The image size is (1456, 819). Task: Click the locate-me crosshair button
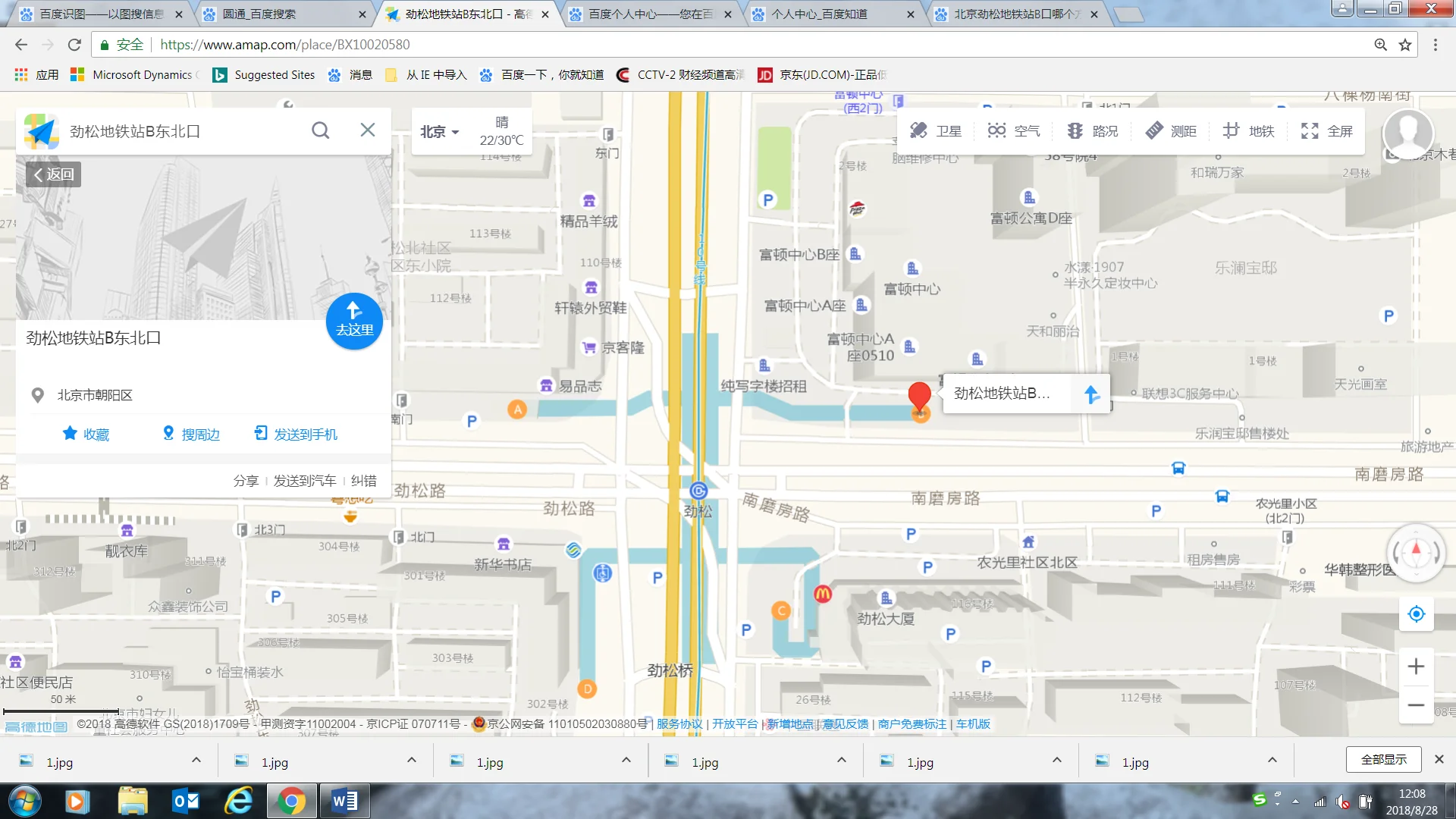[1416, 613]
